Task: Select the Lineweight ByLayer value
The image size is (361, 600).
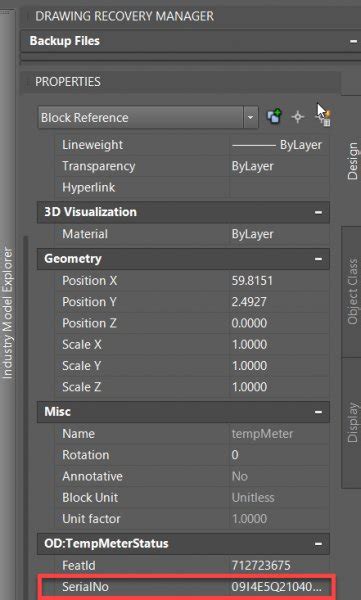Action: [279, 145]
